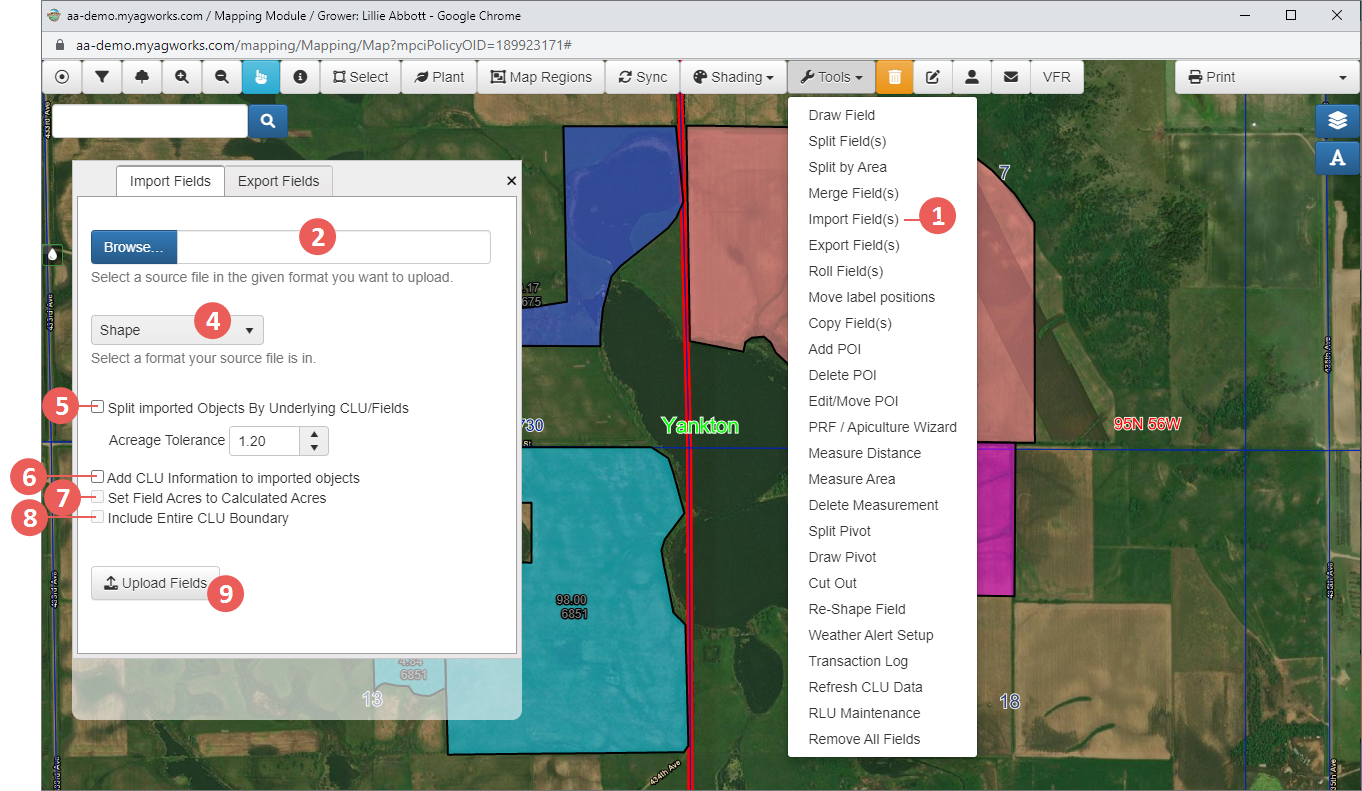Open the map layers stack icon

coord(1337,120)
